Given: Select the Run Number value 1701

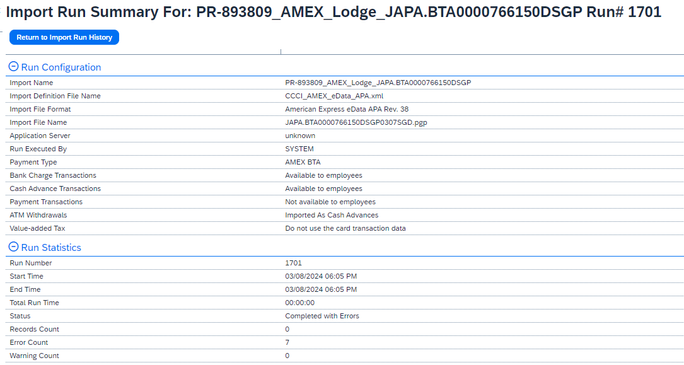Looking at the screenshot, I should click(x=293, y=263).
